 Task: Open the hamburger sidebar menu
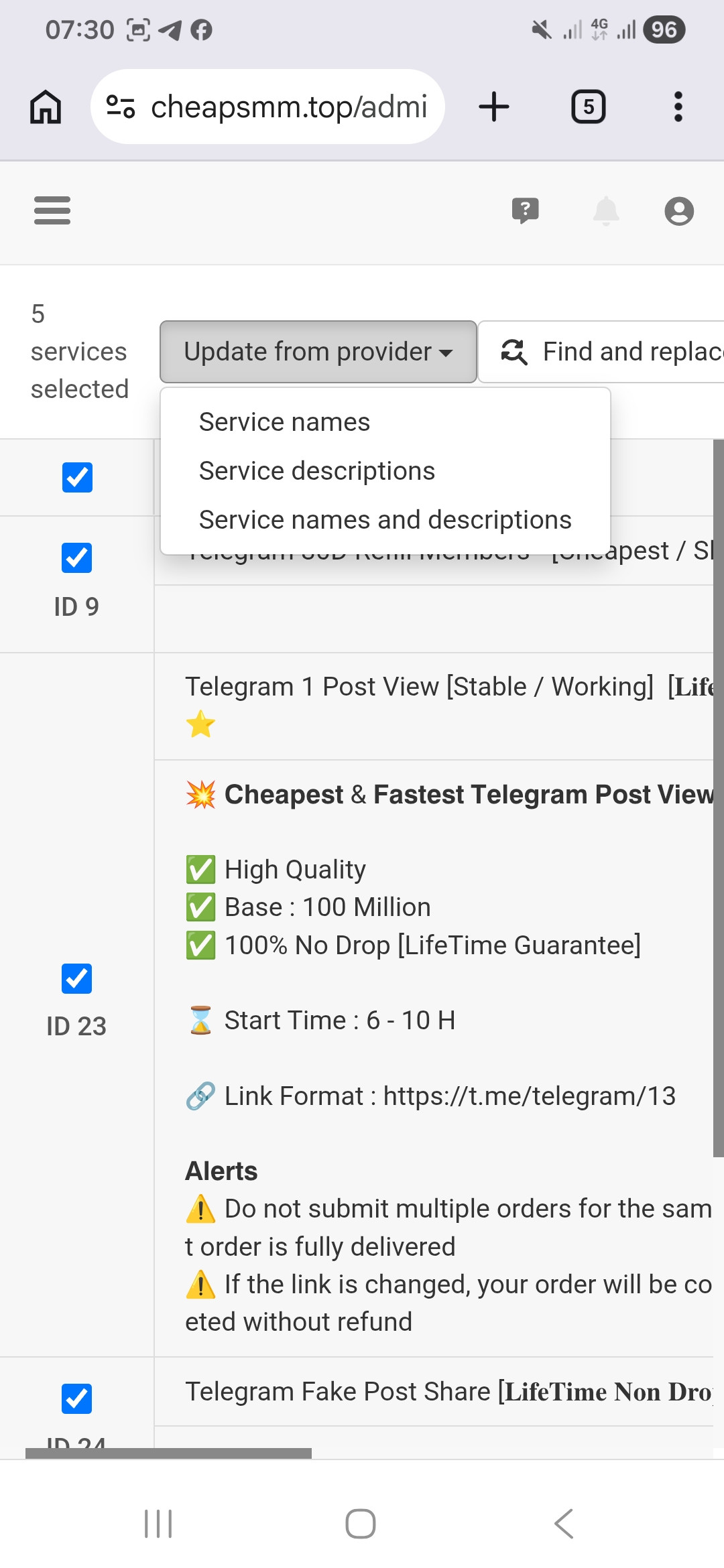[52, 210]
